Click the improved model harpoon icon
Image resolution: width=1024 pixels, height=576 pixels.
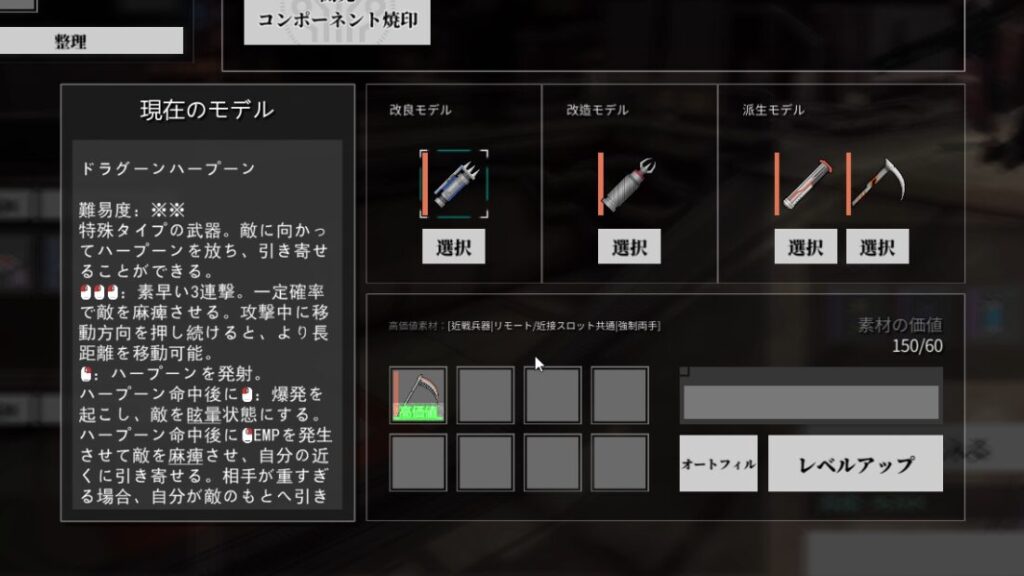coord(454,185)
